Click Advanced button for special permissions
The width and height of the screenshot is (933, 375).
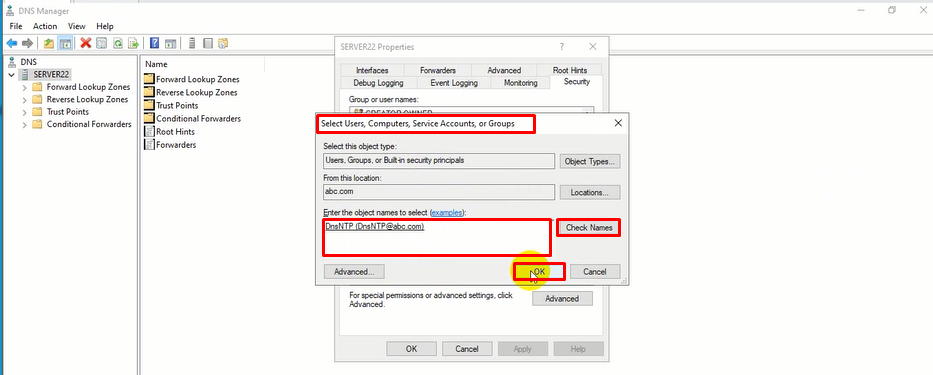562,299
